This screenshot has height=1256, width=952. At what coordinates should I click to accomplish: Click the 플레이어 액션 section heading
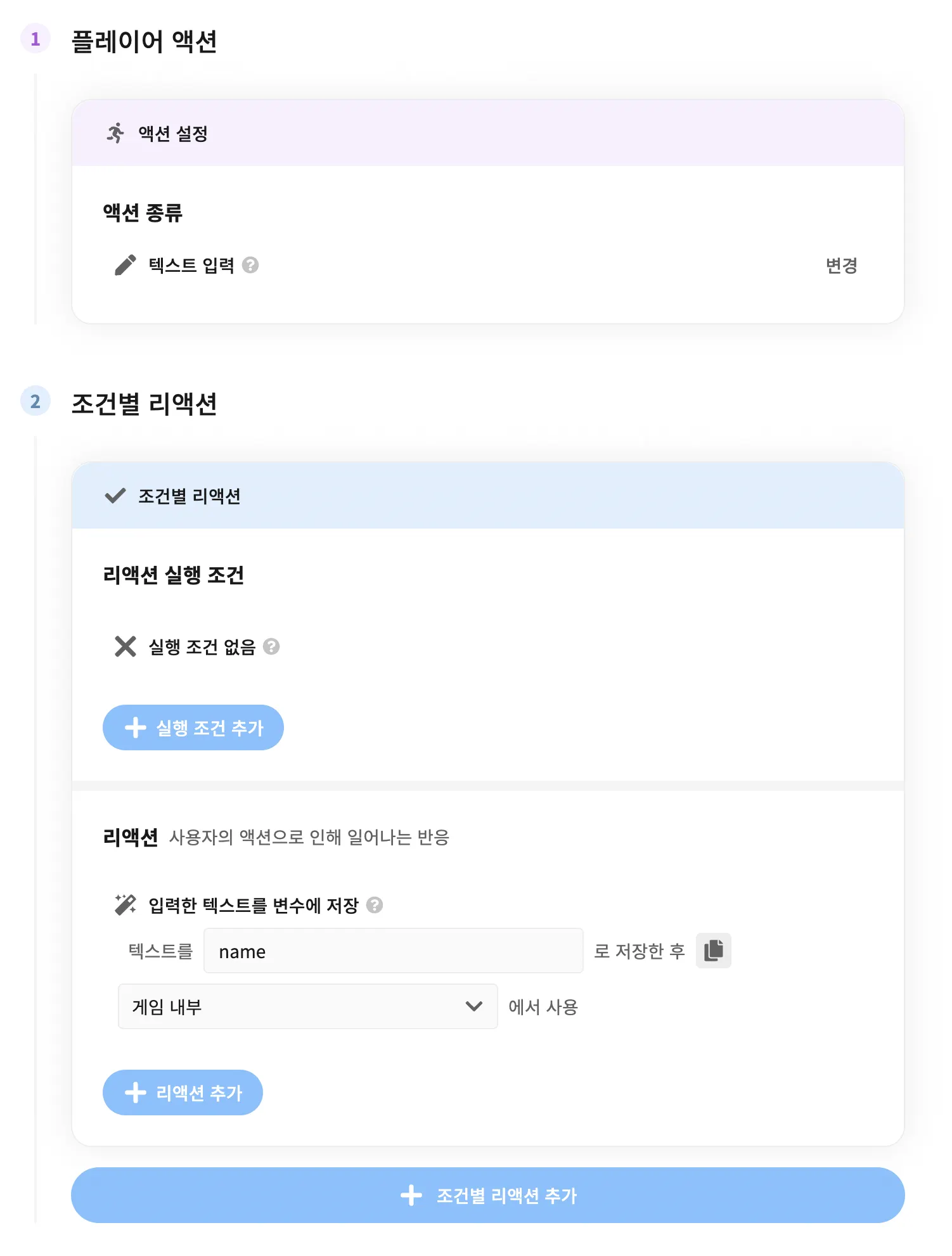(144, 42)
